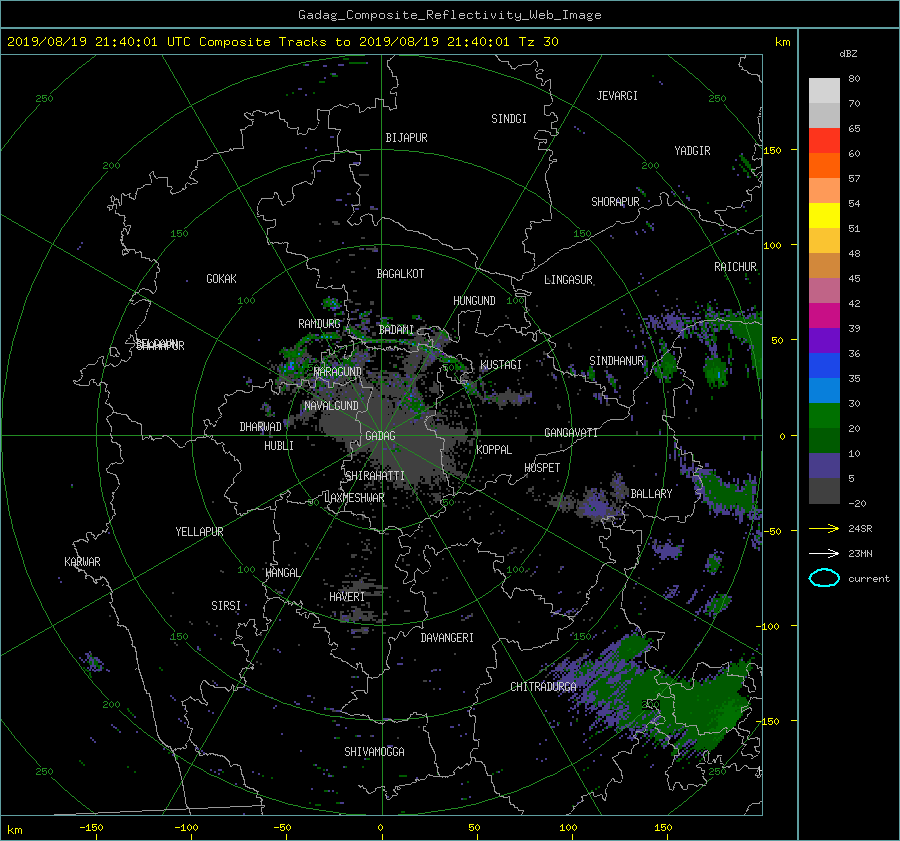Select the CHITRADURGA city label
The image size is (900, 841).
tap(543, 687)
